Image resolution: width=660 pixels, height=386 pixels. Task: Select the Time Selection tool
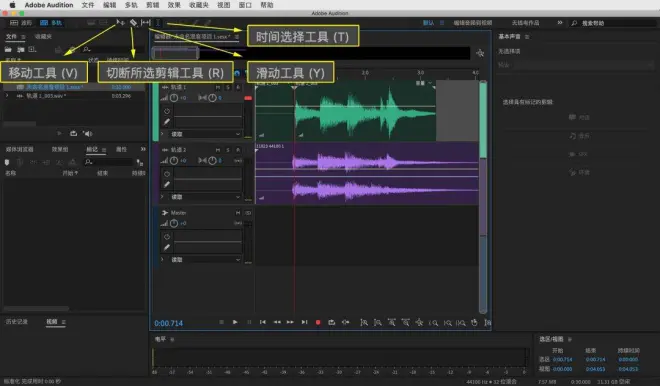[x=158, y=22]
